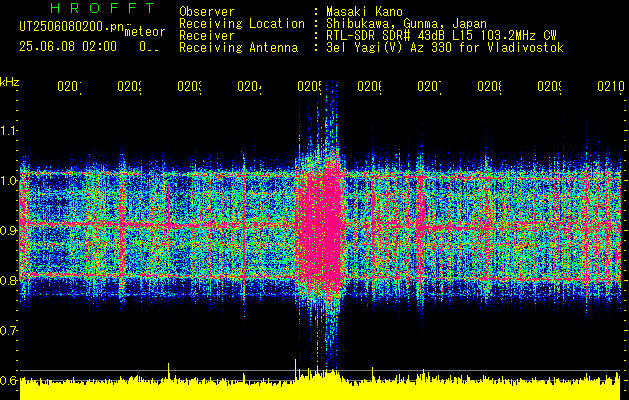Click the Observer label
629x400 pixels.
point(207,12)
